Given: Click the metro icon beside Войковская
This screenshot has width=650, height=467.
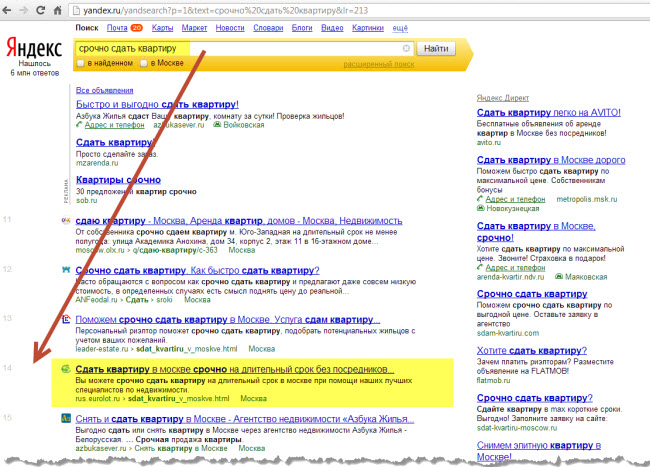Looking at the screenshot, I should pyautogui.click(x=217, y=124).
